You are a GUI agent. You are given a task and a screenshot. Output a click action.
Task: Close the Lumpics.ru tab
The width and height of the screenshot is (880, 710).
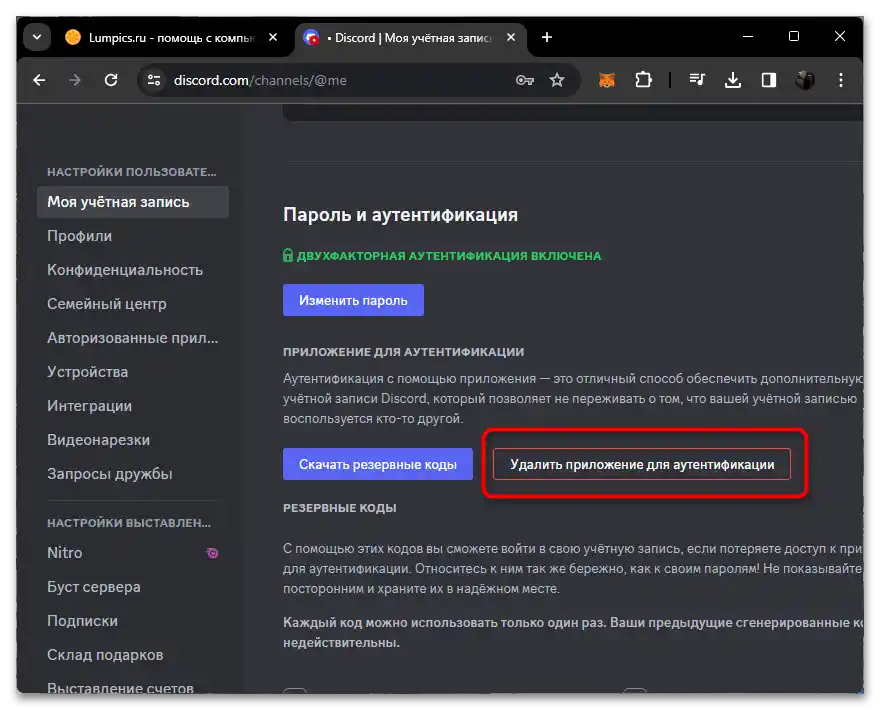click(273, 38)
